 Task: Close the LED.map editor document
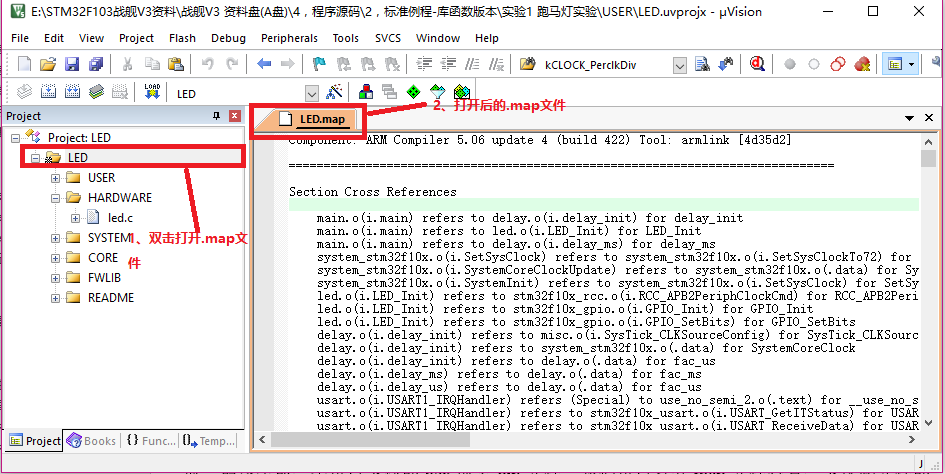click(x=929, y=118)
